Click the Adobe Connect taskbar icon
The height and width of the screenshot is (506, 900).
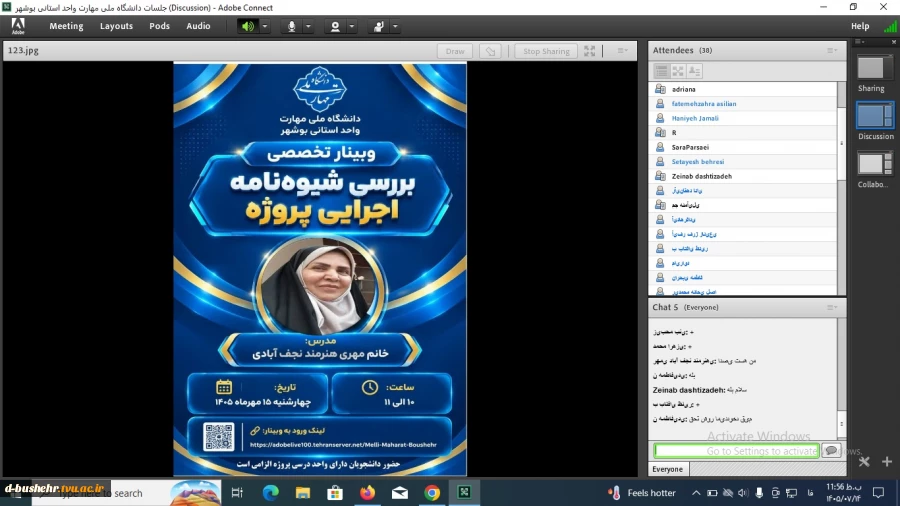coord(464,492)
